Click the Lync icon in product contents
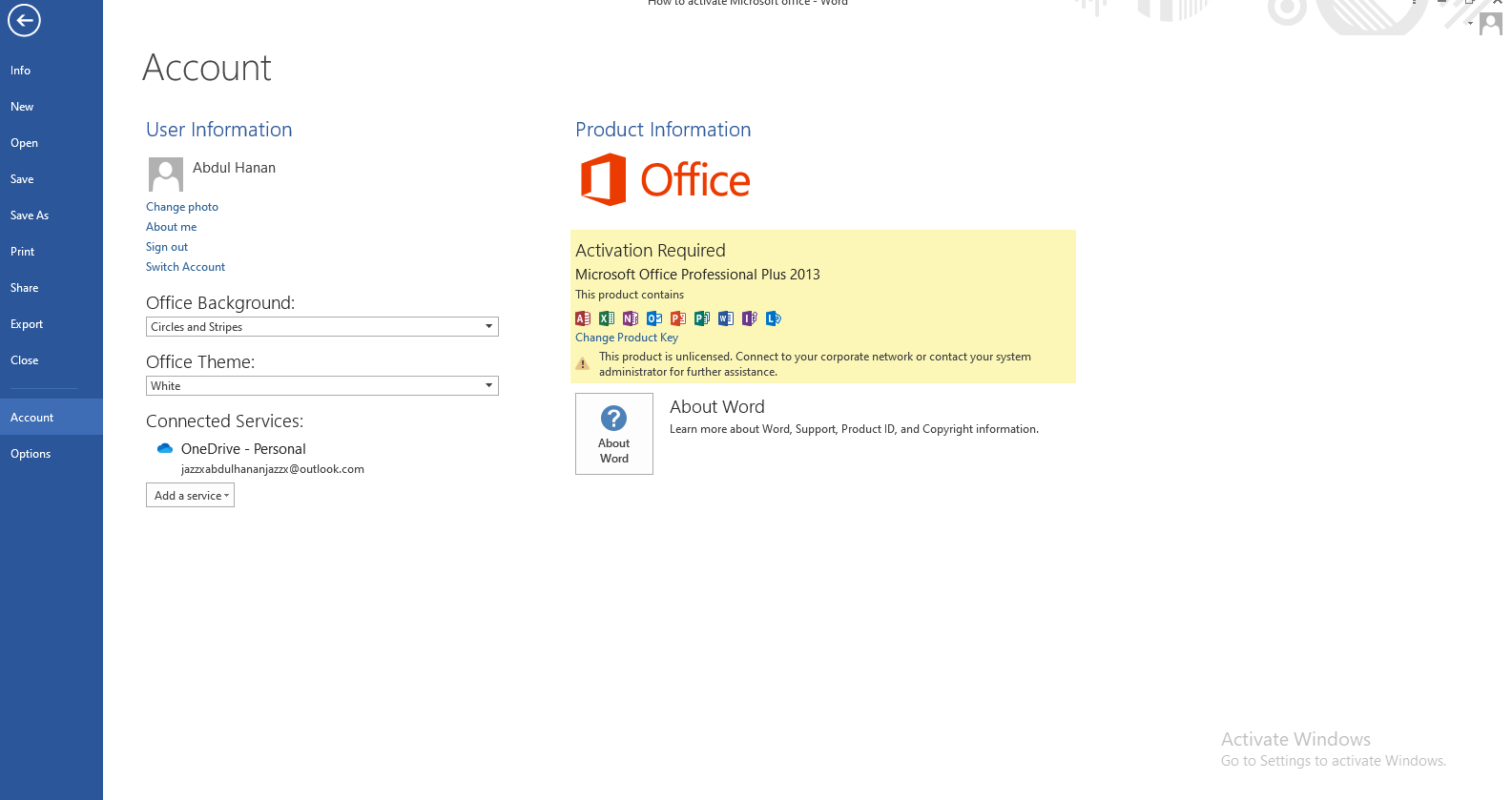Viewport: 1512px width, 800px height. [x=774, y=318]
